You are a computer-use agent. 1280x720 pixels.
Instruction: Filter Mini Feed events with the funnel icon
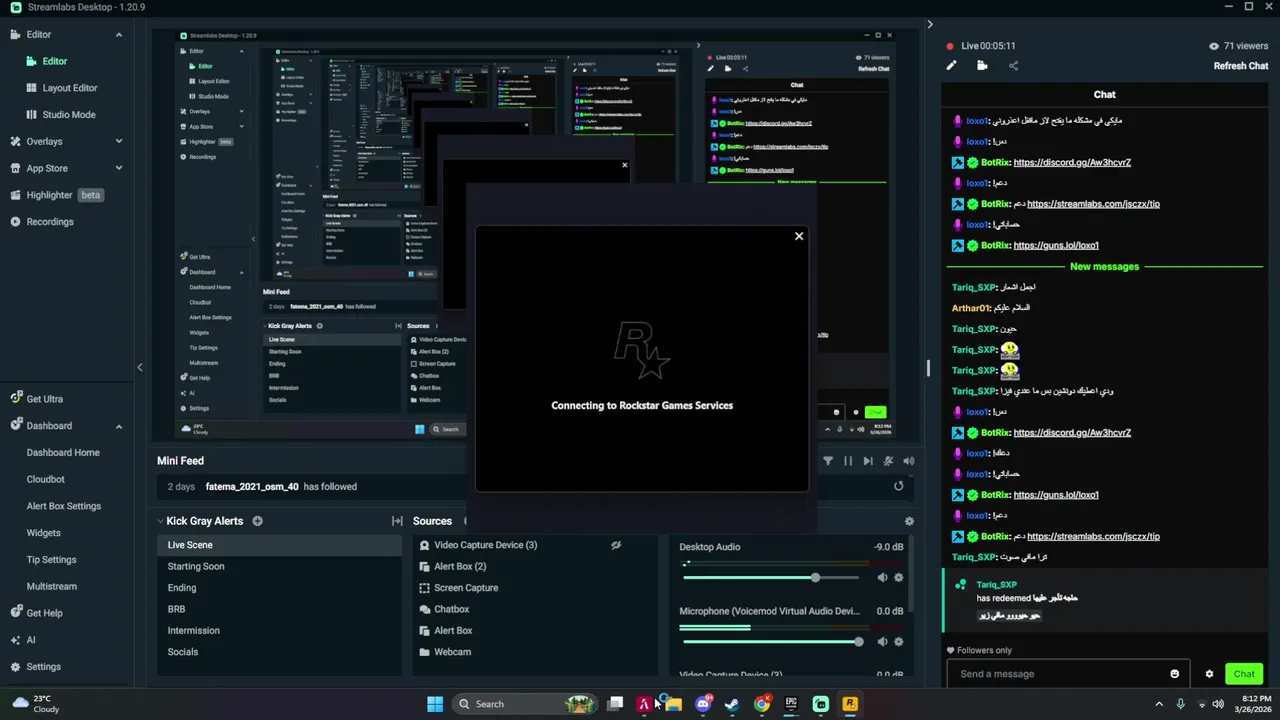tap(828, 461)
